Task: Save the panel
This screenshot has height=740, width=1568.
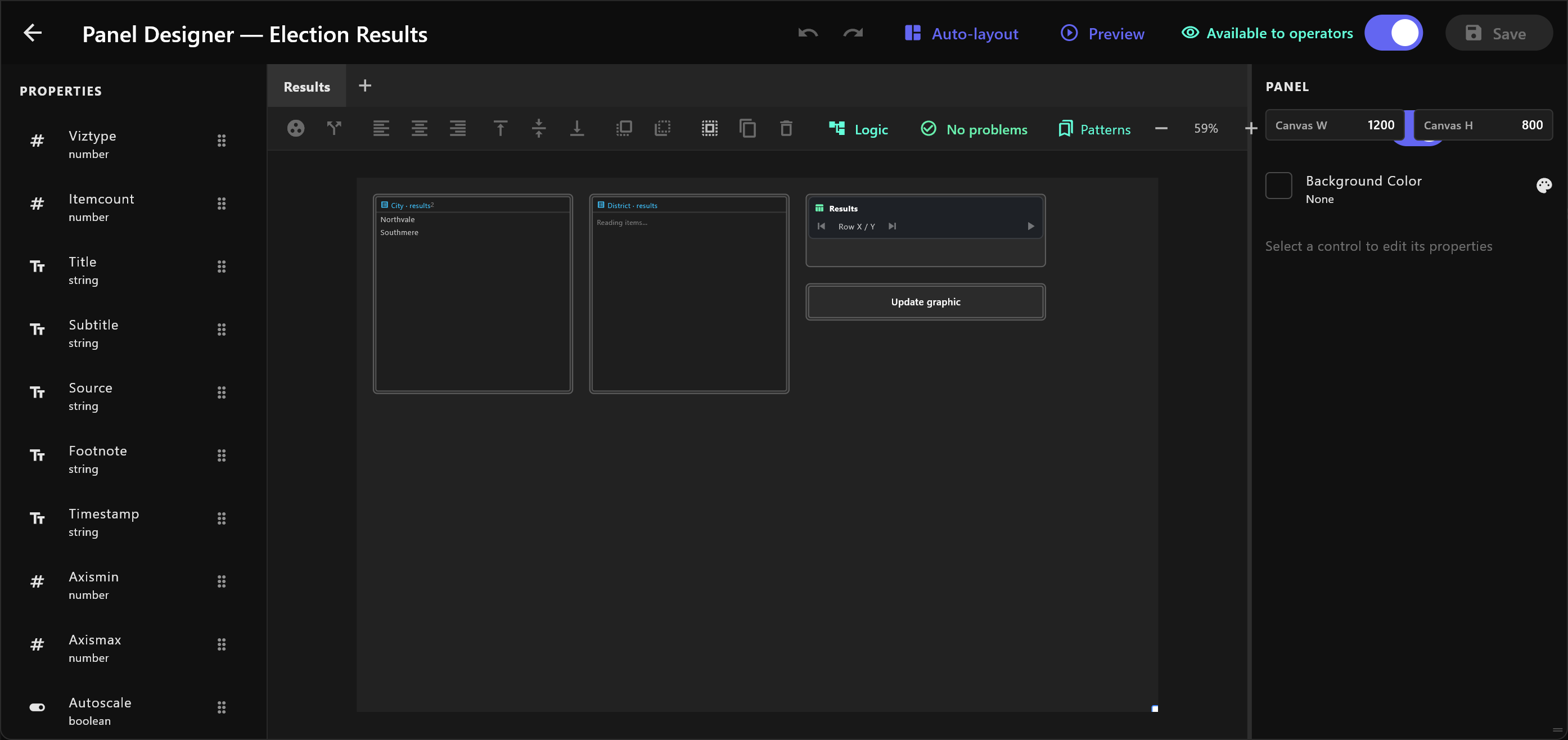Action: [1498, 34]
